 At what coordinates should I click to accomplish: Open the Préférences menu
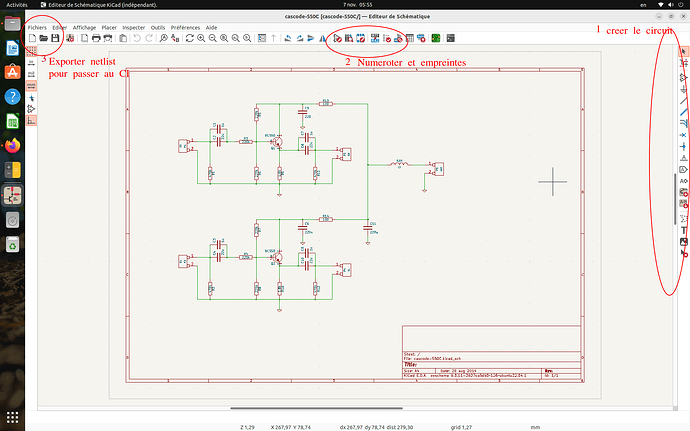[185, 27]
